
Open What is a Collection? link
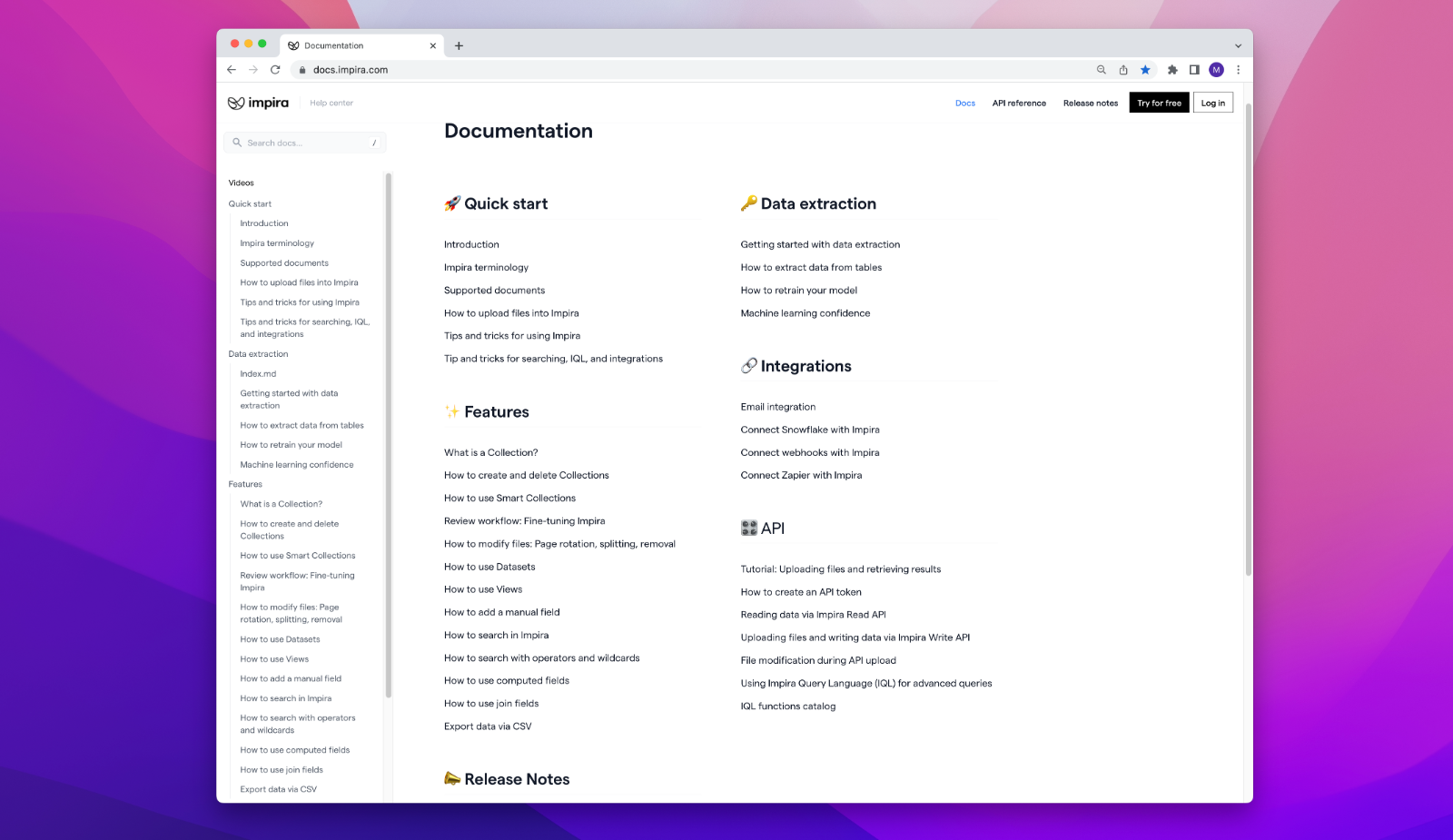[x=490, y=453]
